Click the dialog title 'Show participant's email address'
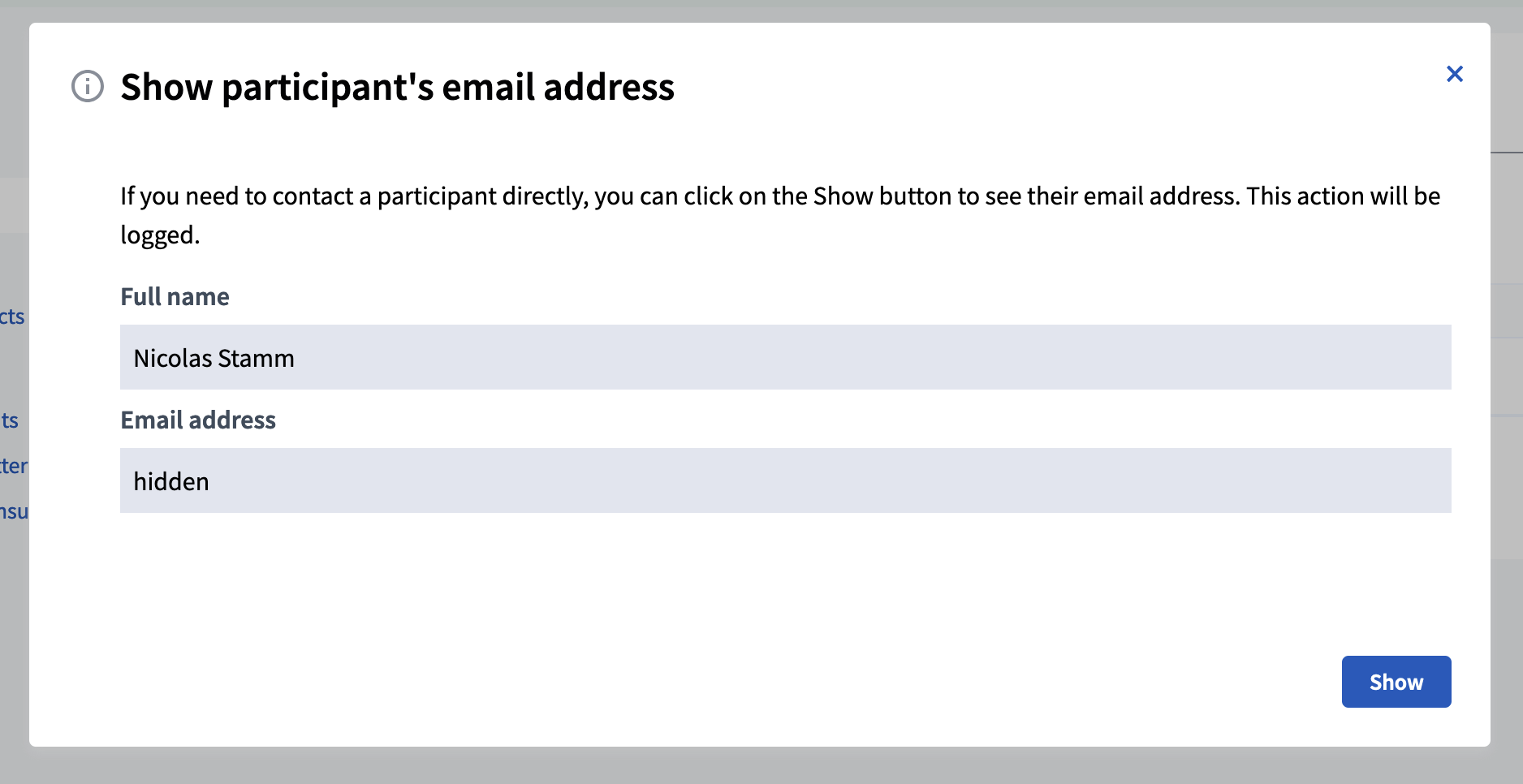Image resolution: width=1523 pixels, height=784 pixels. [397, 87]
